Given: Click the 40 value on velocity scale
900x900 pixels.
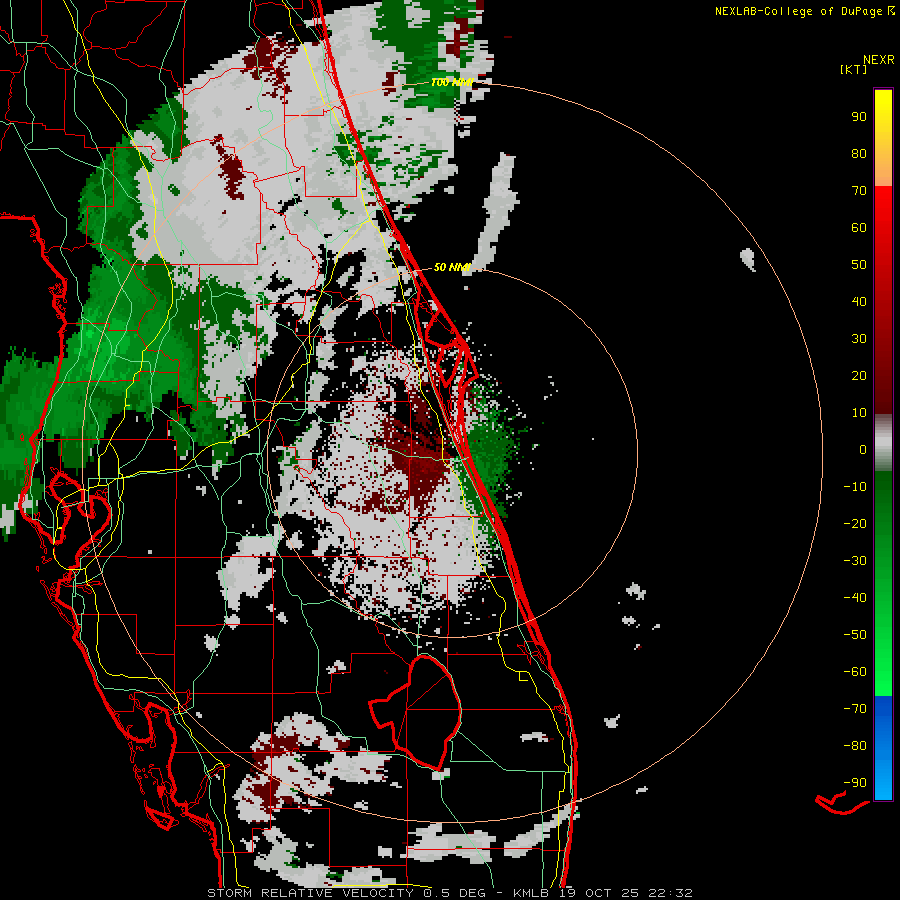Looking at the screenshot, I should 859,302.
